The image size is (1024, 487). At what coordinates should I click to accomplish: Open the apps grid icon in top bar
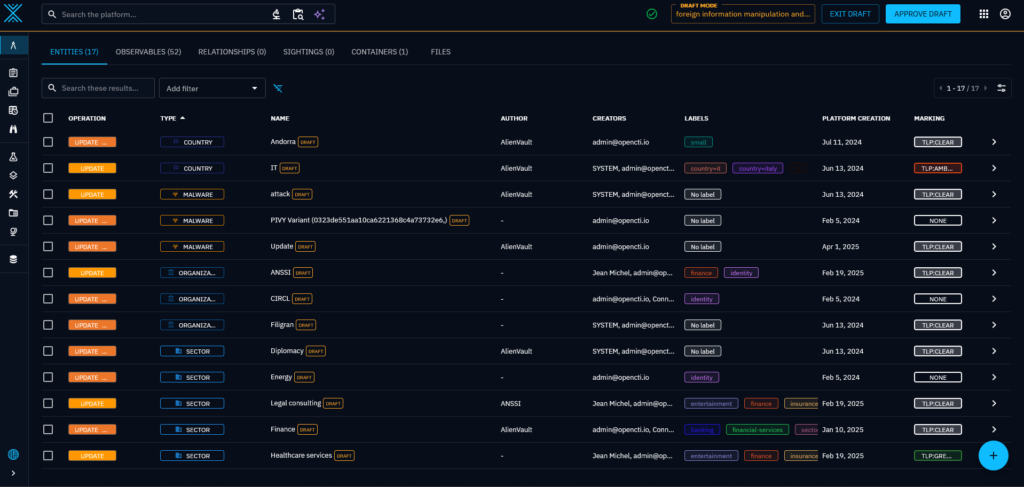[x=983, y=14]
